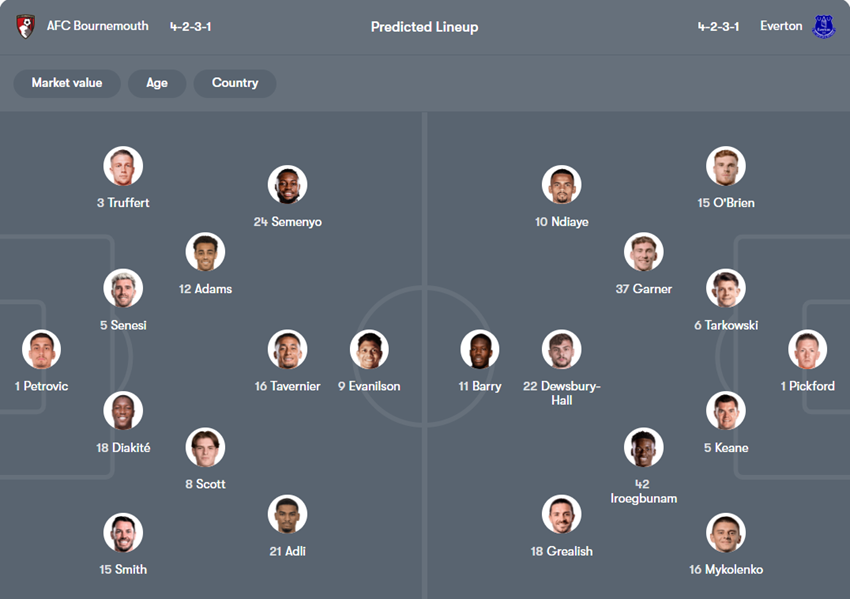
Task: Click Pickford's goalkeeper avatar
Action: (807, 350)
